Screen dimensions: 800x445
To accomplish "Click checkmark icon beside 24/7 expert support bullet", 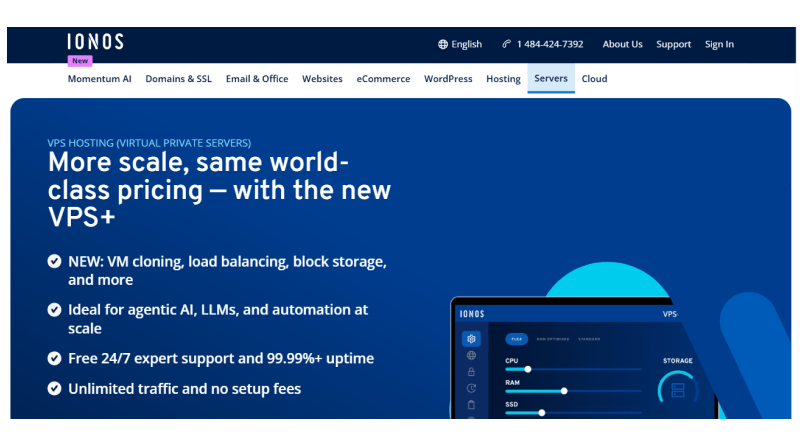I will pos(55,358).
